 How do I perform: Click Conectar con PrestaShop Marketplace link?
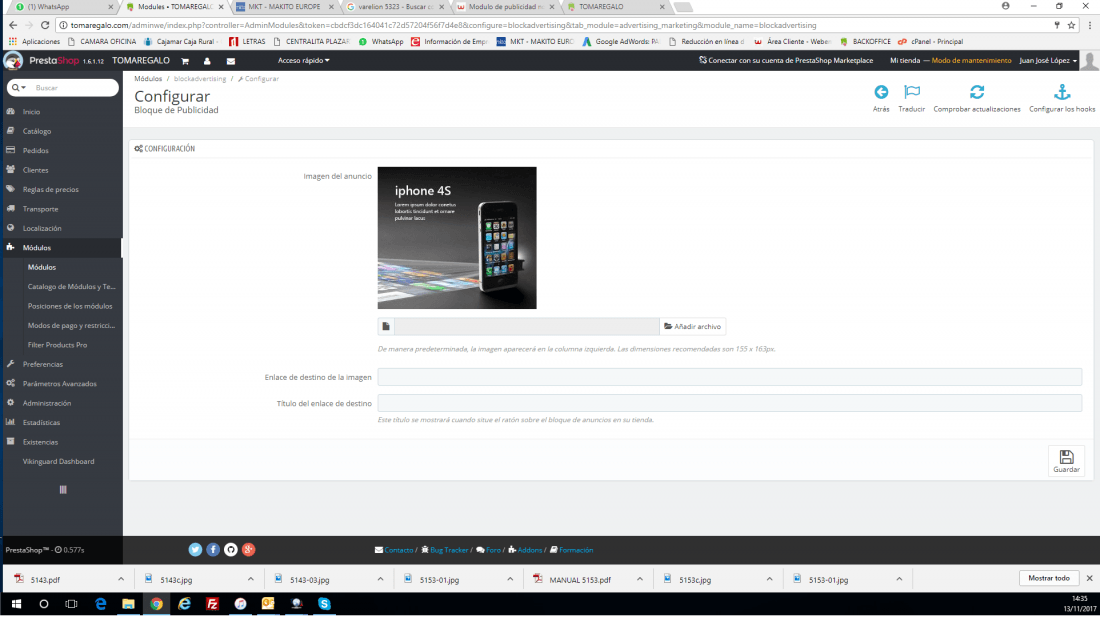[x=786, y=60]
